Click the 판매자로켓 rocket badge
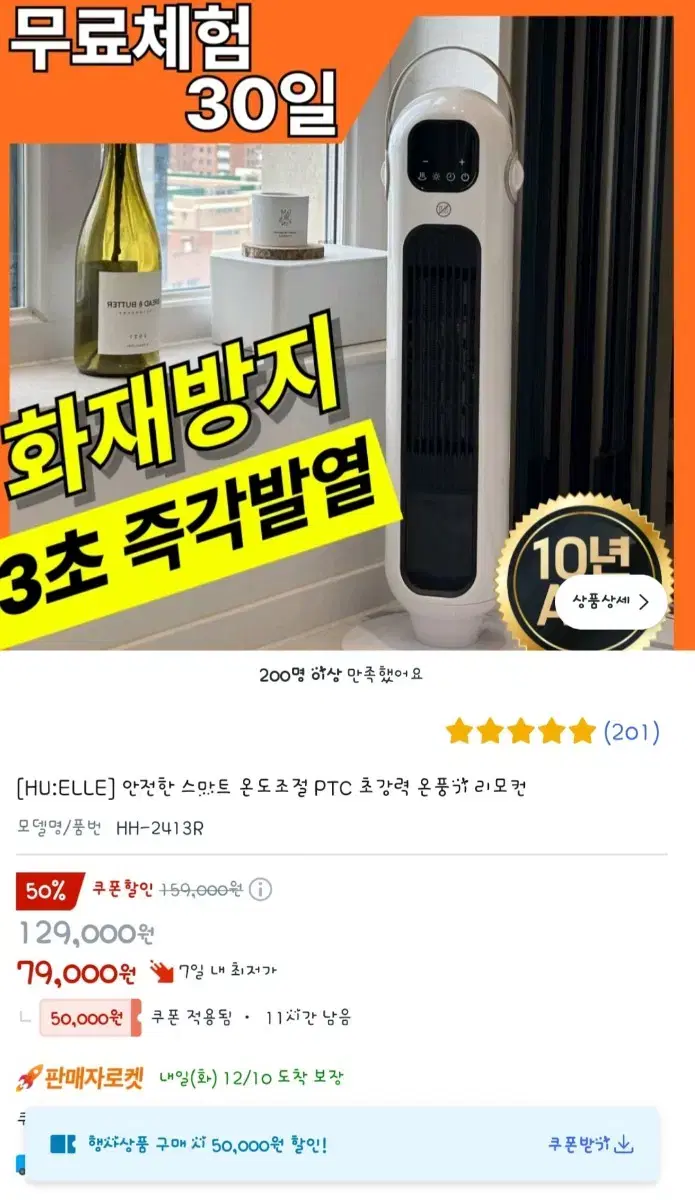The width and height of the screenshot is (695, 1200). coord(80,1078)
